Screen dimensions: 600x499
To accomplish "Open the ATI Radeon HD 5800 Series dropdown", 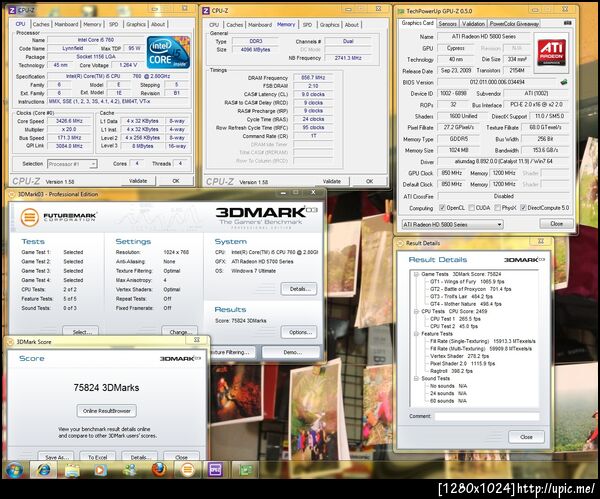I will [452, 225].
